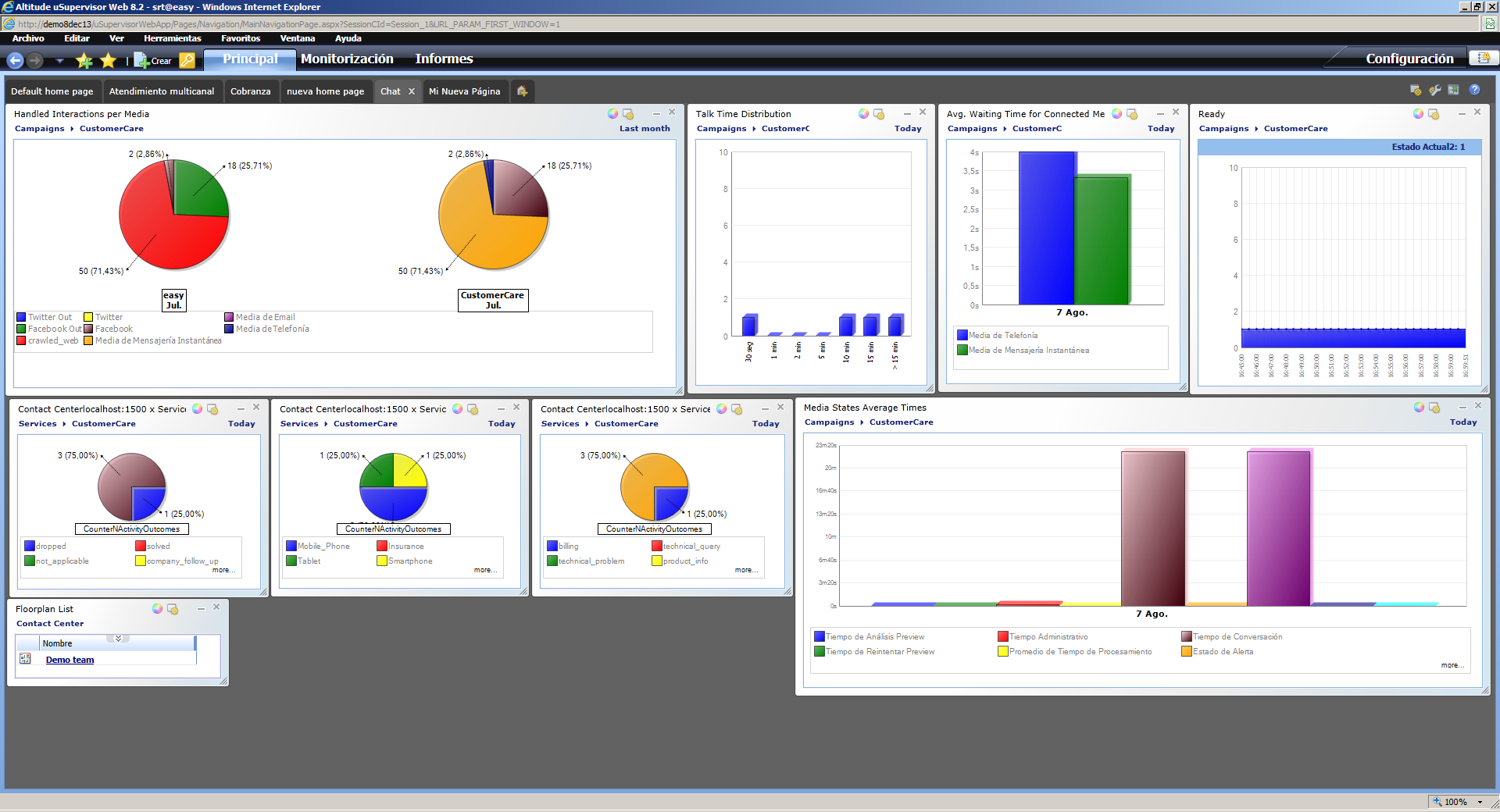This screenshot has width=1500, height=812.
Task: Minimize the Ready widget
Action: (x=1462, y=114)
